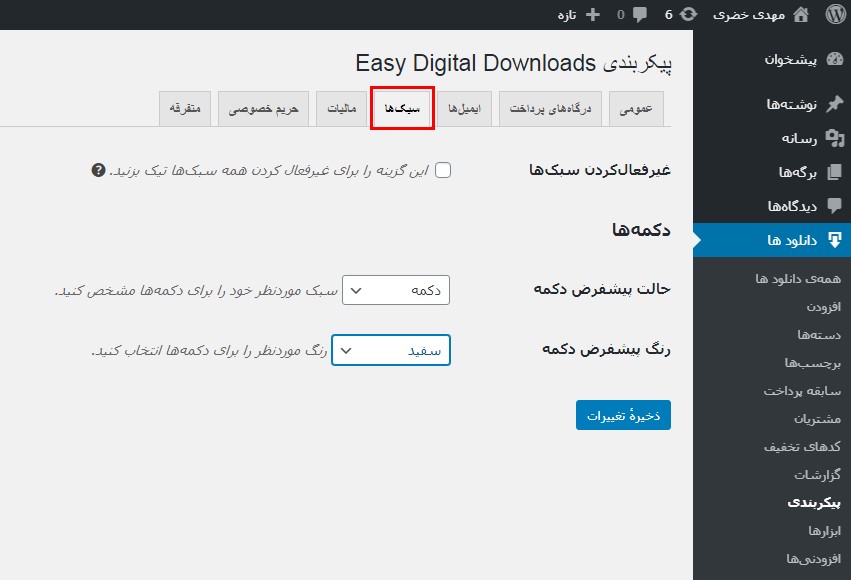Click the ذخیرهٔ تغییرات button
This screenshot has width=851, height=580.
click(623, 416)
